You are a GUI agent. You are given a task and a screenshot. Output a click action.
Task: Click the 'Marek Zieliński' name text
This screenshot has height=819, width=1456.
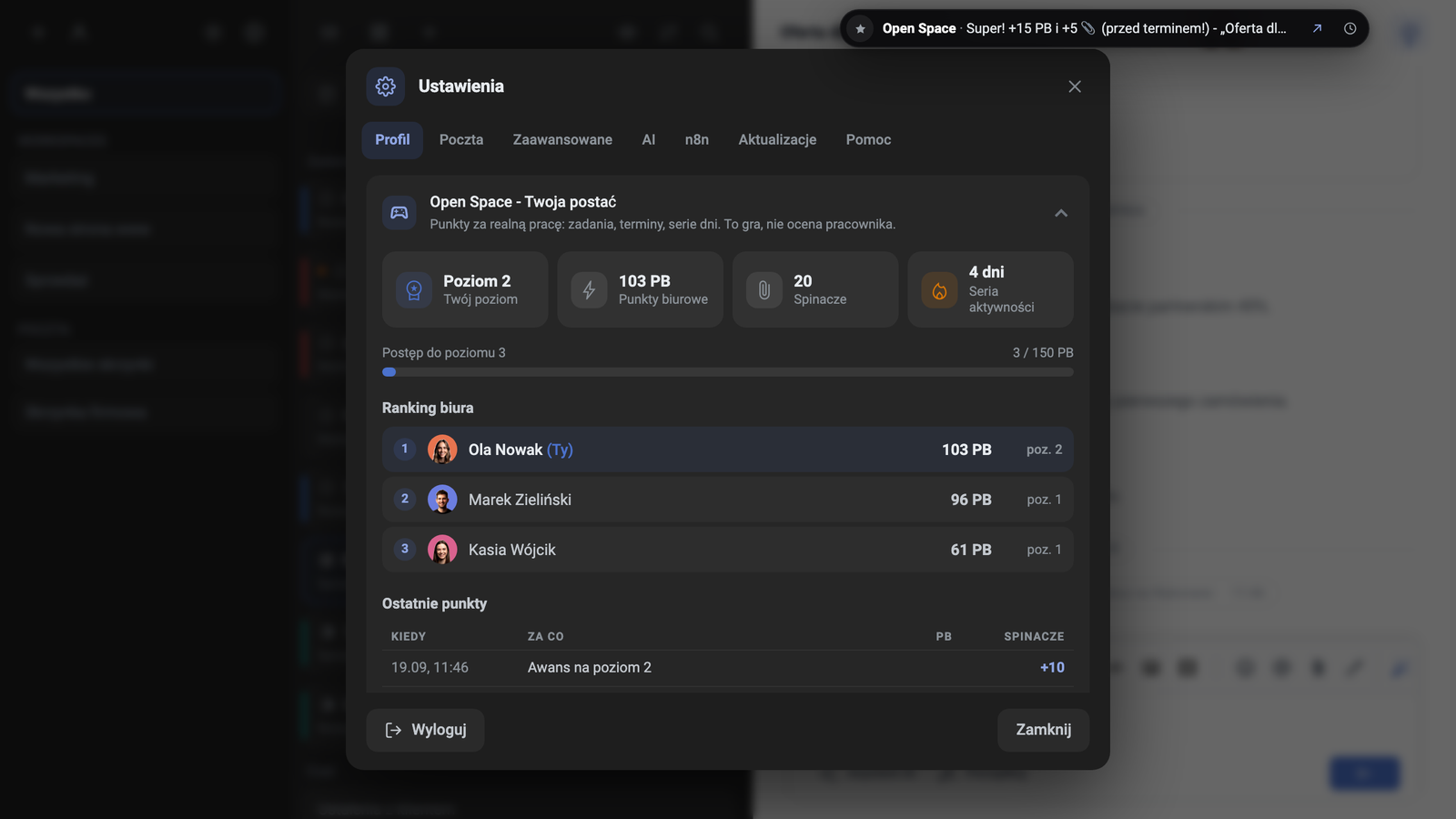pos(520,500)
